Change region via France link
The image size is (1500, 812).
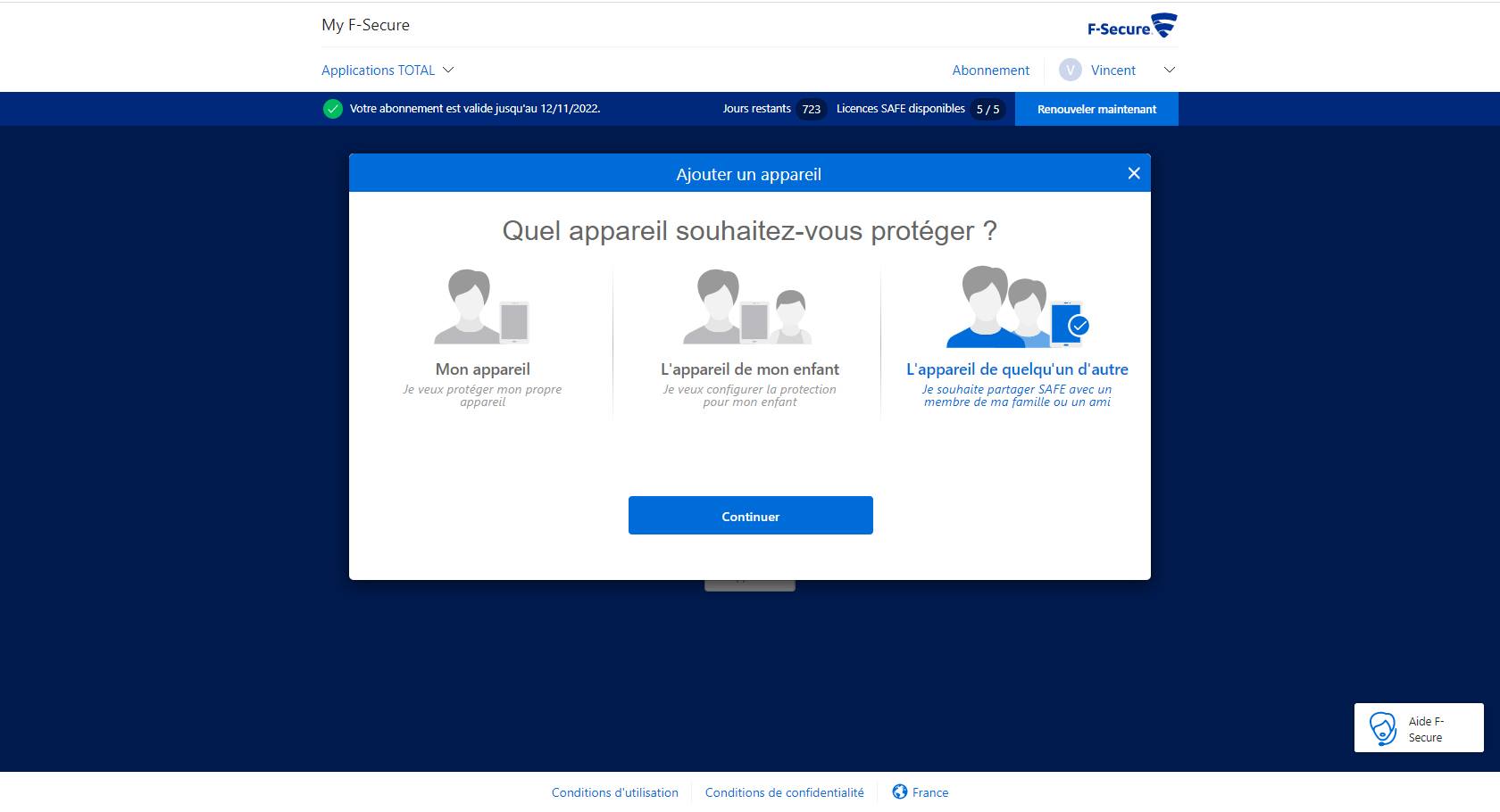pyautogui.click(x=930, y=792)
